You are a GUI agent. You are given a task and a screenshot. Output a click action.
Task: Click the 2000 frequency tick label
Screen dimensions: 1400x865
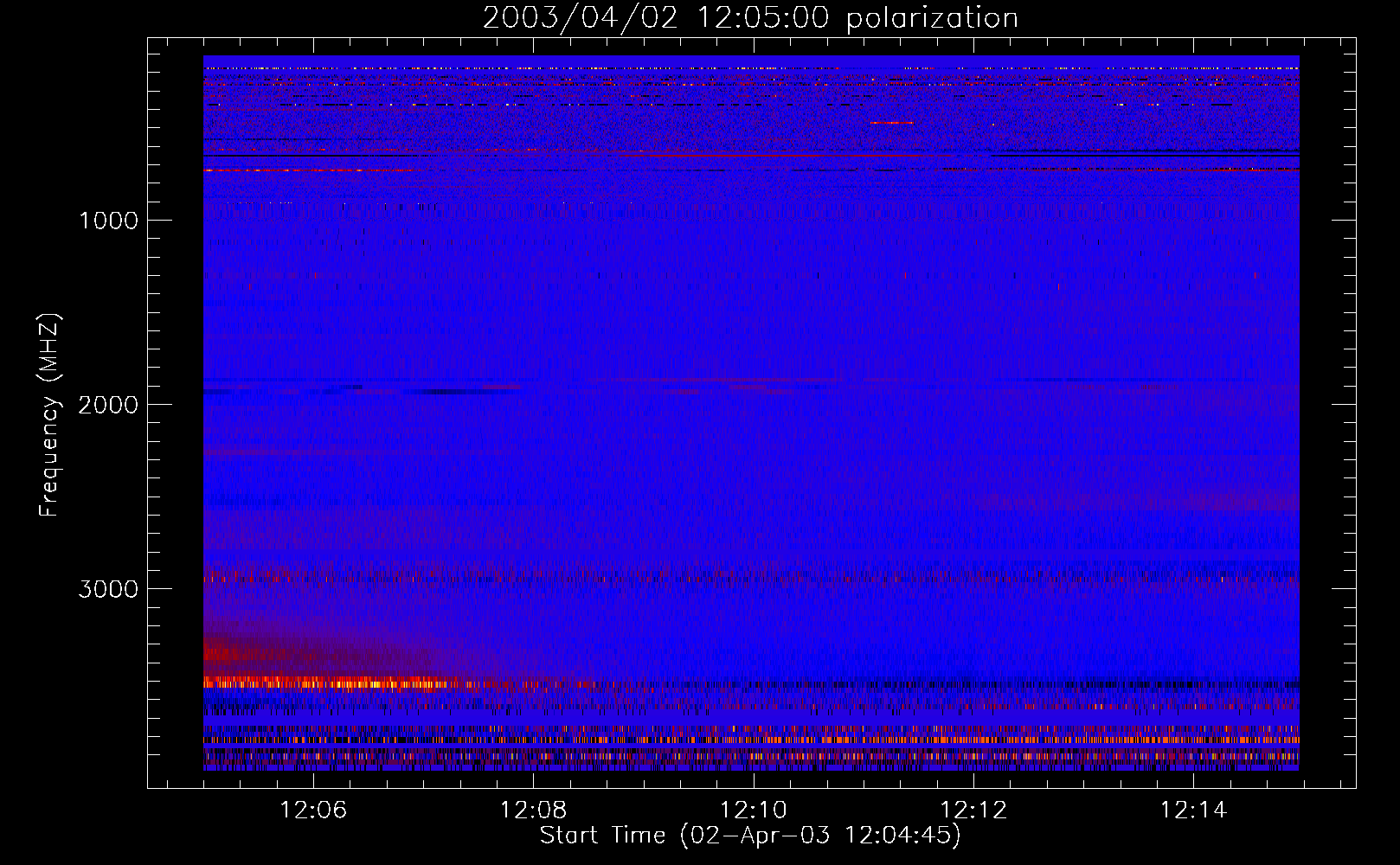click(108, 405)
